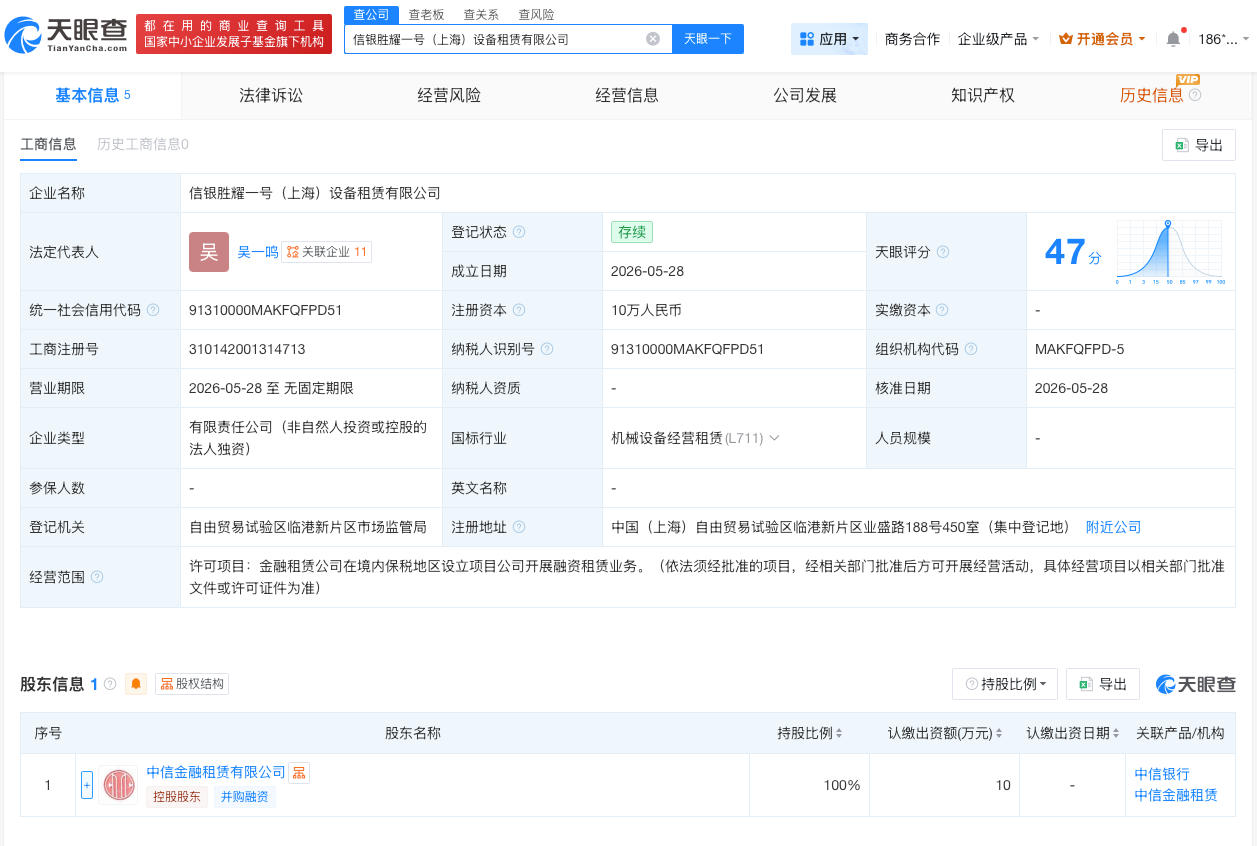Screen dimensions: 1257x846
Task: Open the 附近公司 link
Action: [1113, 527]
